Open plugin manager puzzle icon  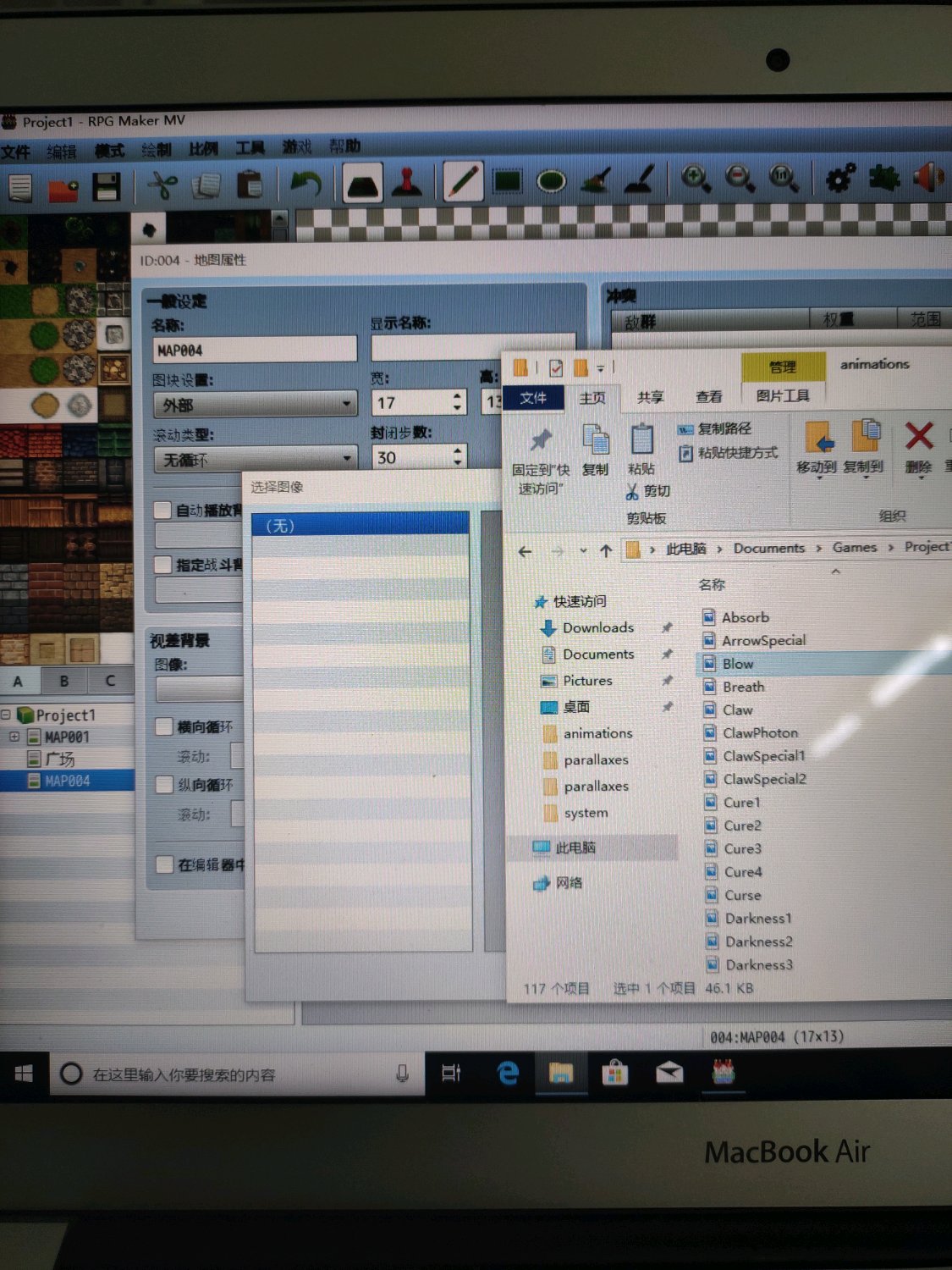click(883, 178)
